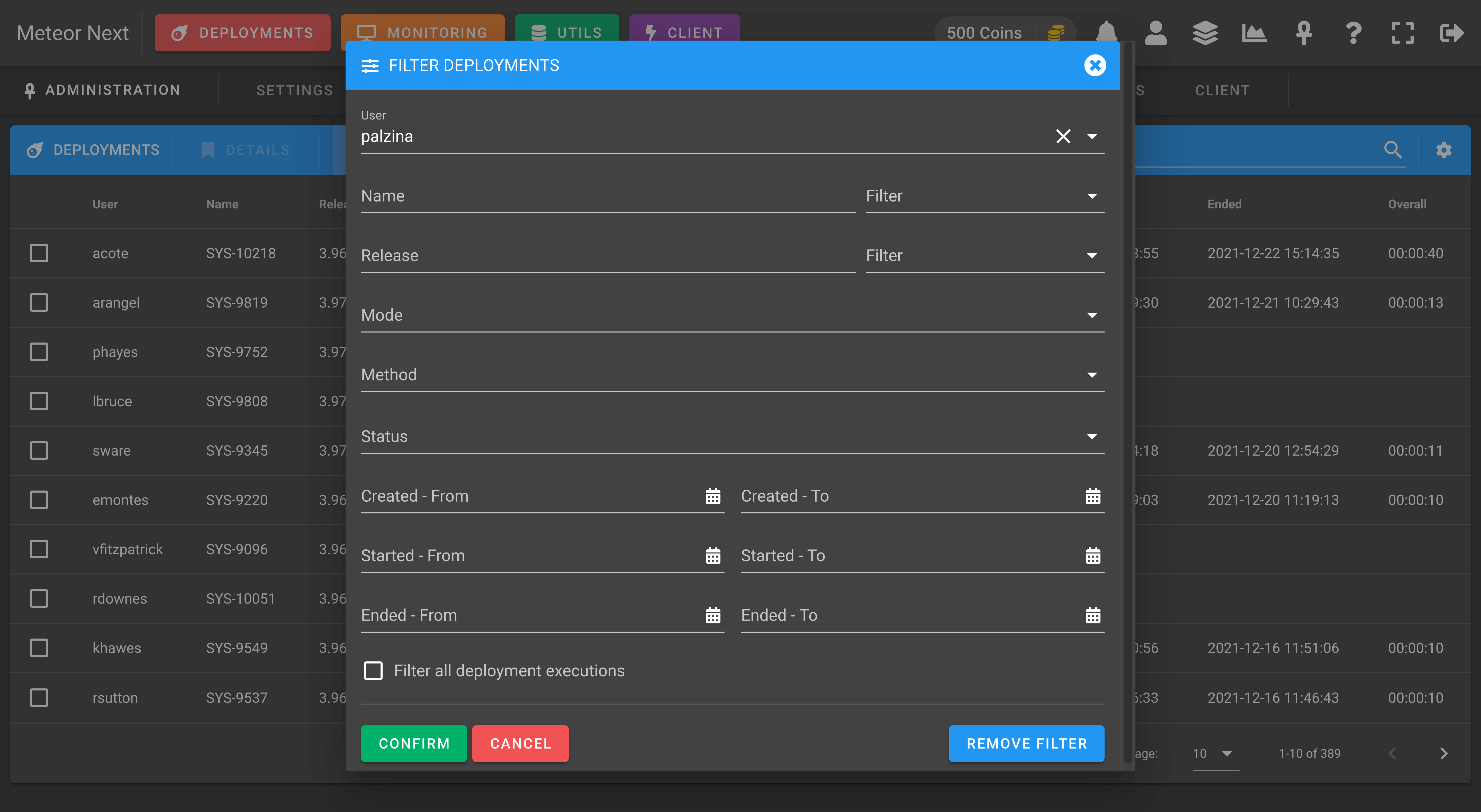This screenshot has width=1481, height=812.
Task: Open Created - From calendar picker
Action: [713, 496]
